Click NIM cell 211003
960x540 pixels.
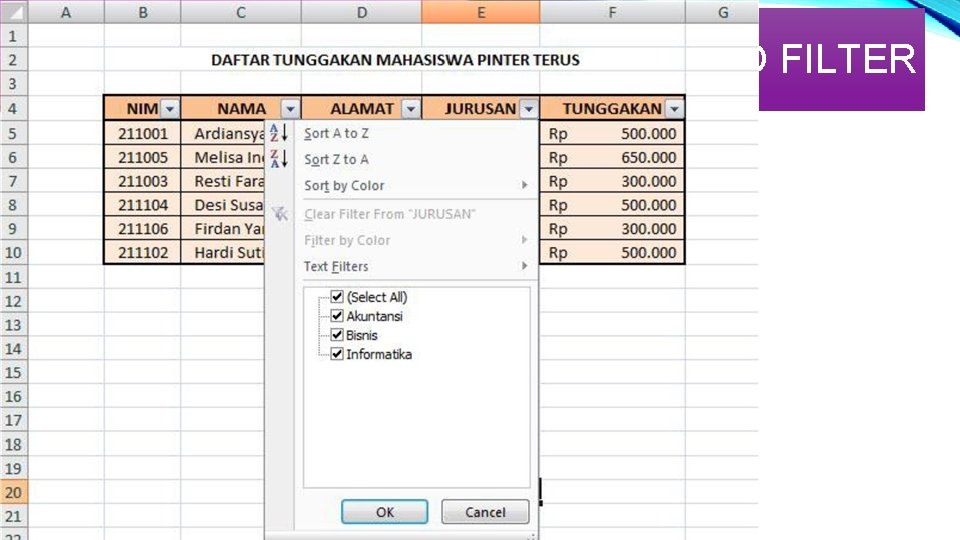coord(143,181)
